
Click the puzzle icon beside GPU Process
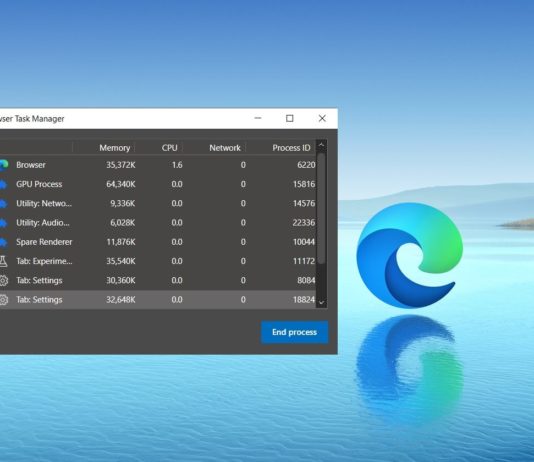coord(3,184)
